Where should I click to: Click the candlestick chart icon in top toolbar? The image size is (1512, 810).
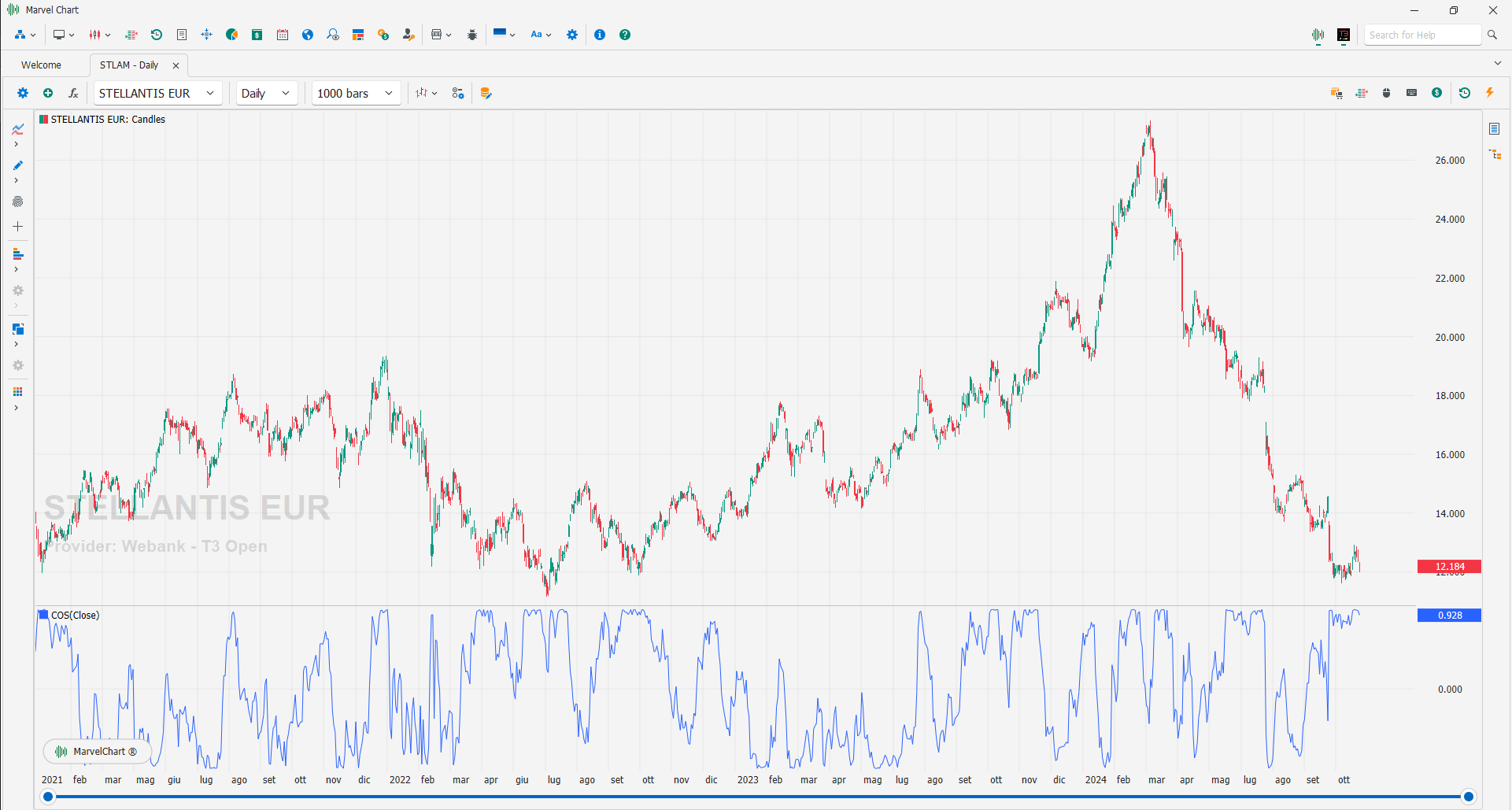pos(94,35)
